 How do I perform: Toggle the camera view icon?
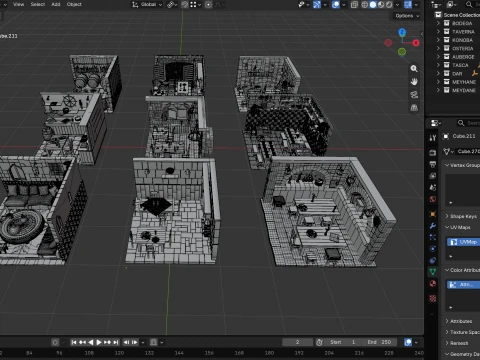pos(414,95)
